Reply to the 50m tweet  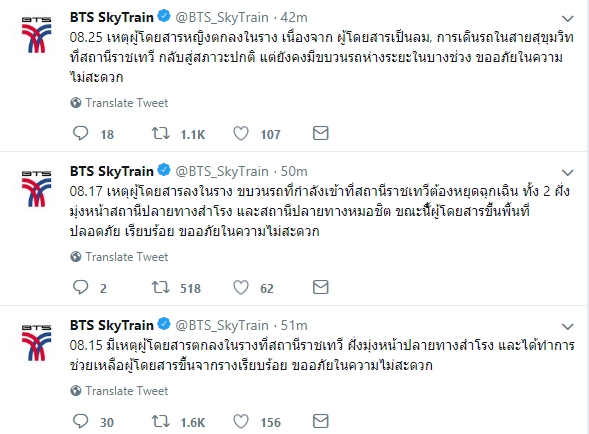pos(80,287)
